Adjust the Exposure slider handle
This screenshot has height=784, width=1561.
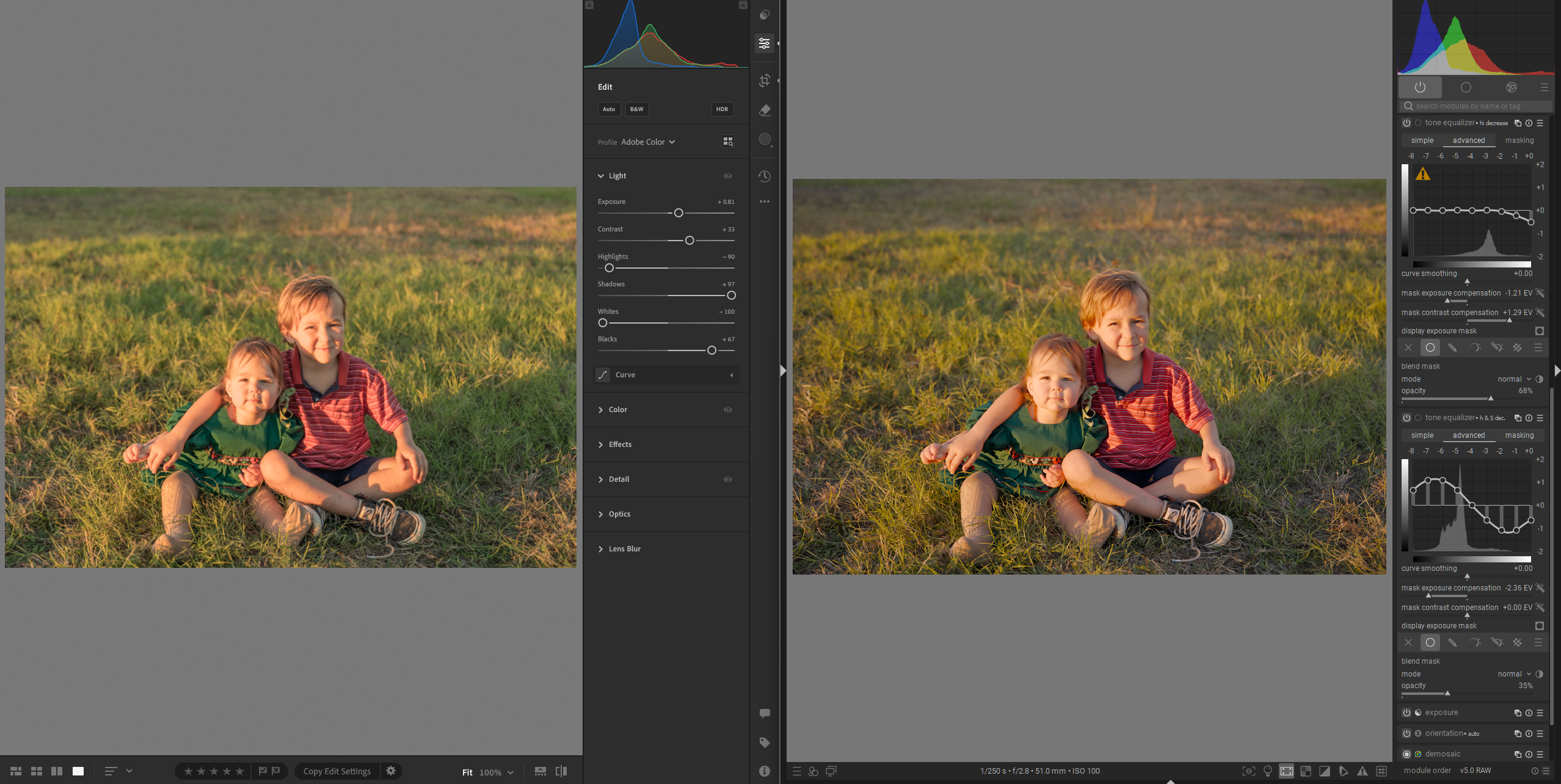678,213
